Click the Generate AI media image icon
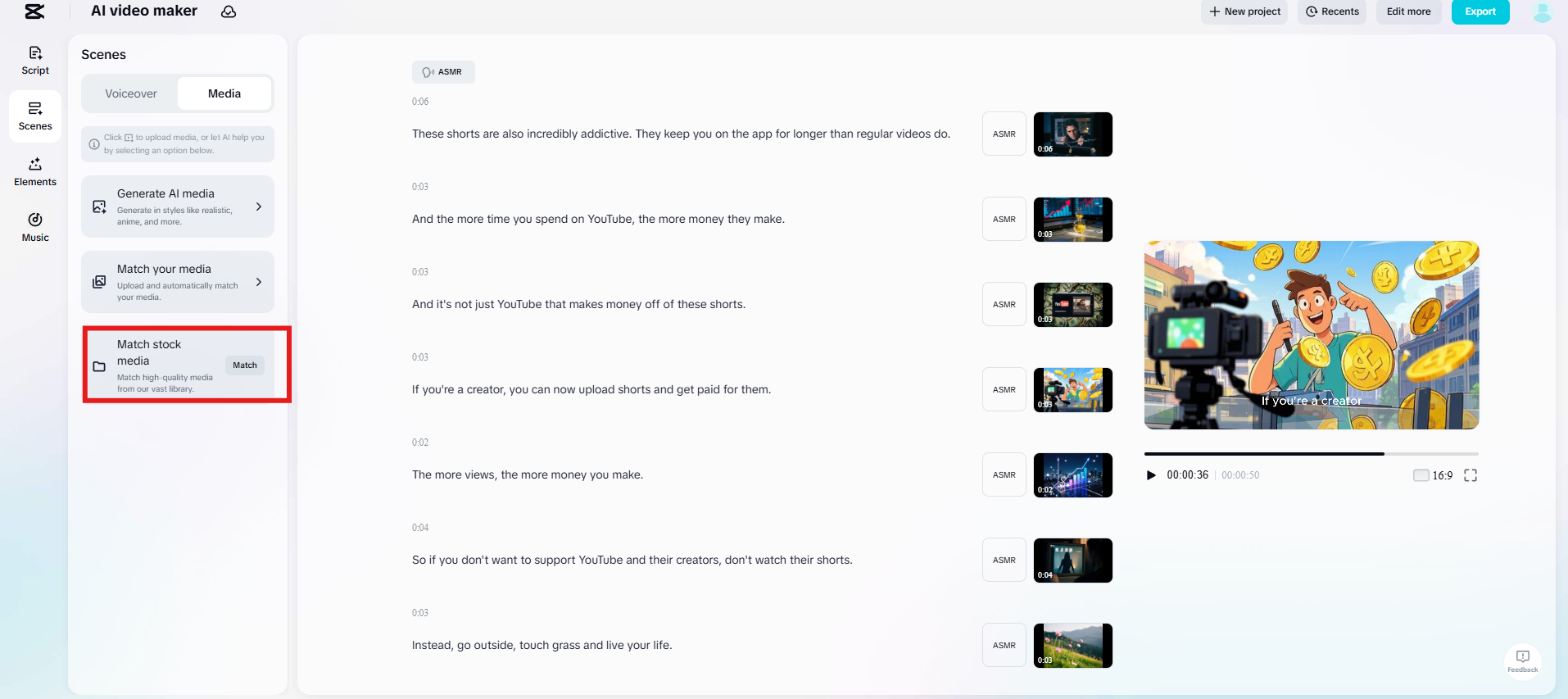Screen dimensions: 1568x699 99,207
